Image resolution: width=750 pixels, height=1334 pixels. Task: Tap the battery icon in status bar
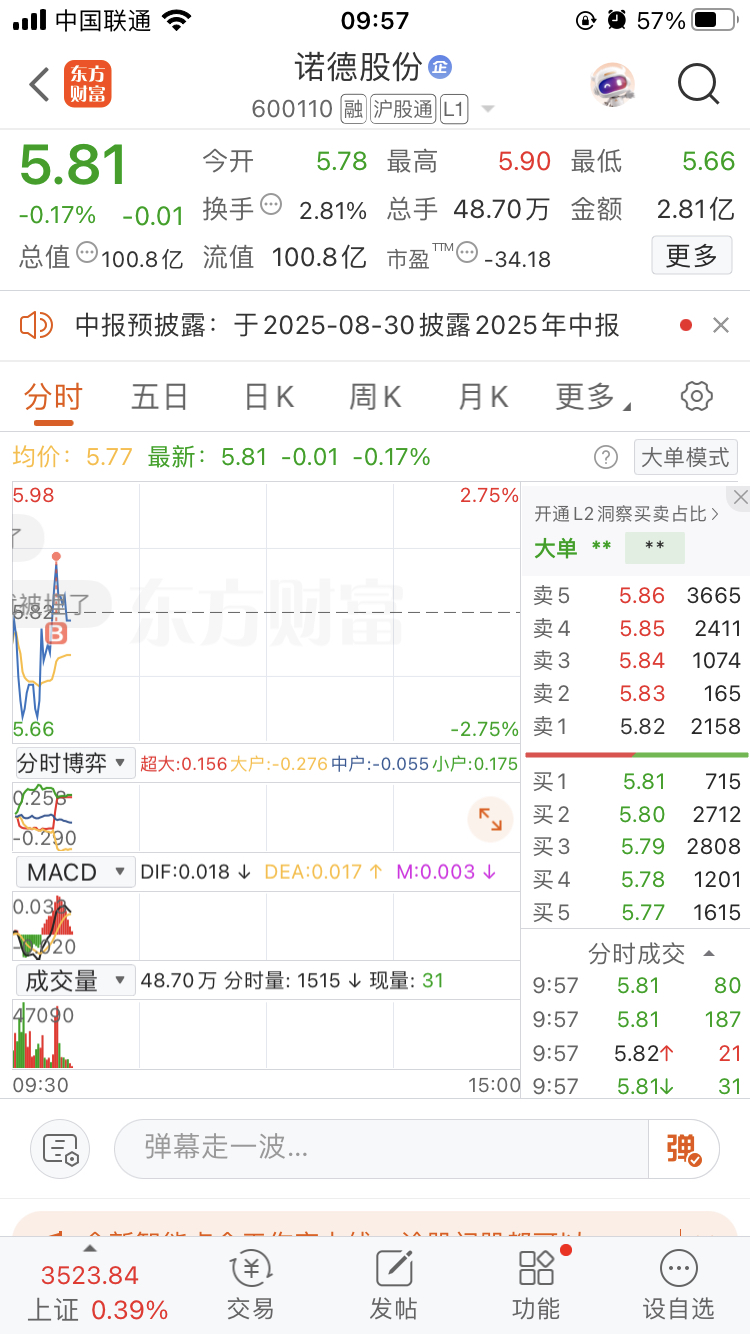(x=714, y=21)
